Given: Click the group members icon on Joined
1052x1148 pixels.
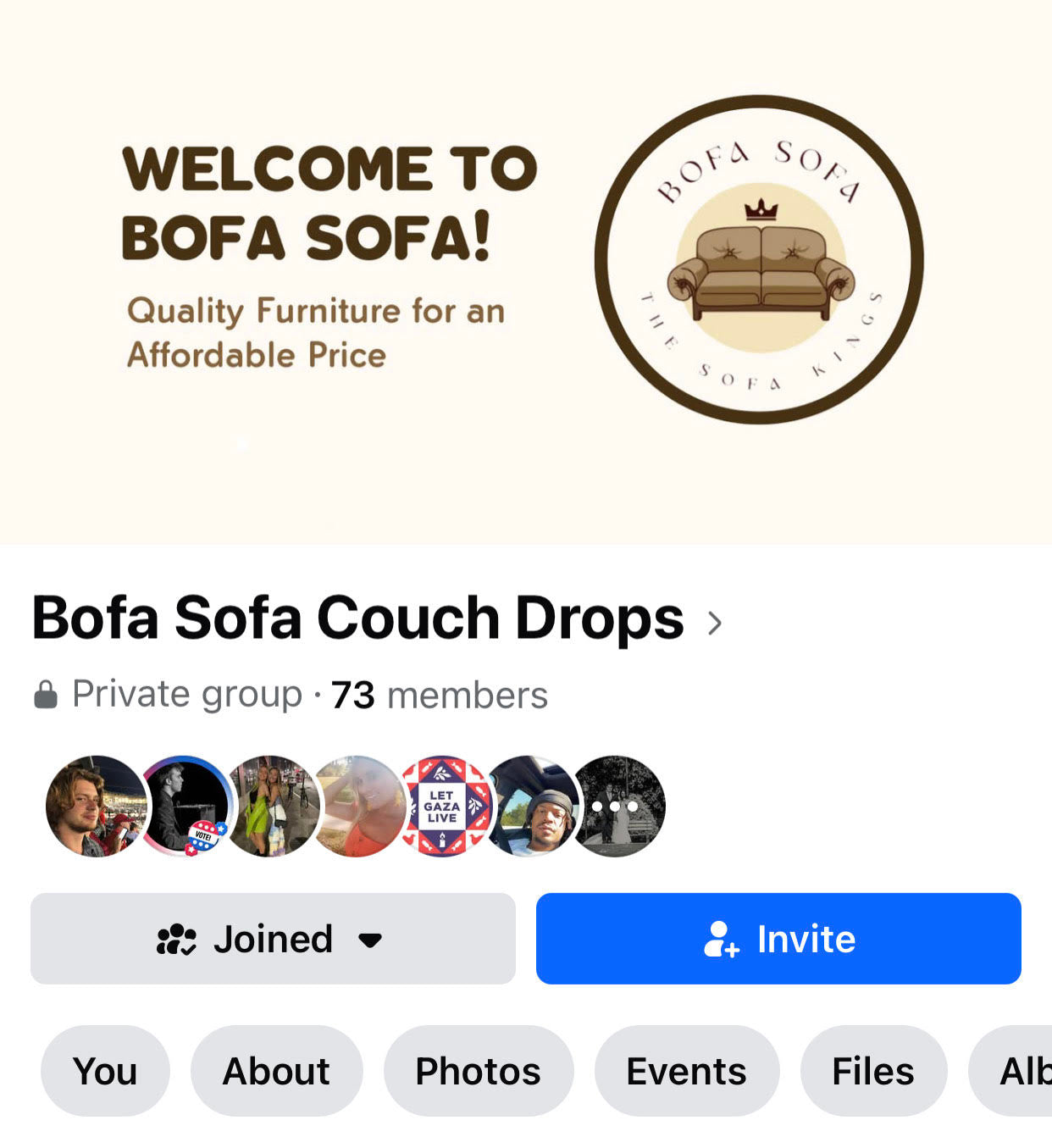Looking at the screenshot, I should click(176, 940).
